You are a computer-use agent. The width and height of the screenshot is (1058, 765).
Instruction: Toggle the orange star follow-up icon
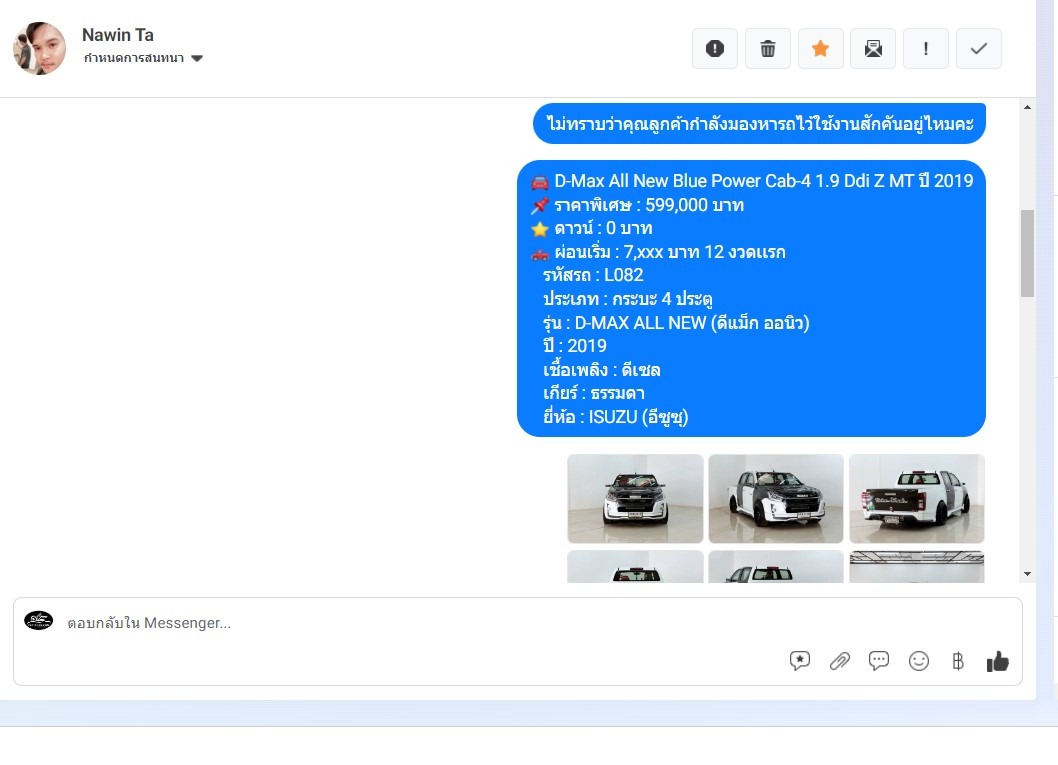820,49
